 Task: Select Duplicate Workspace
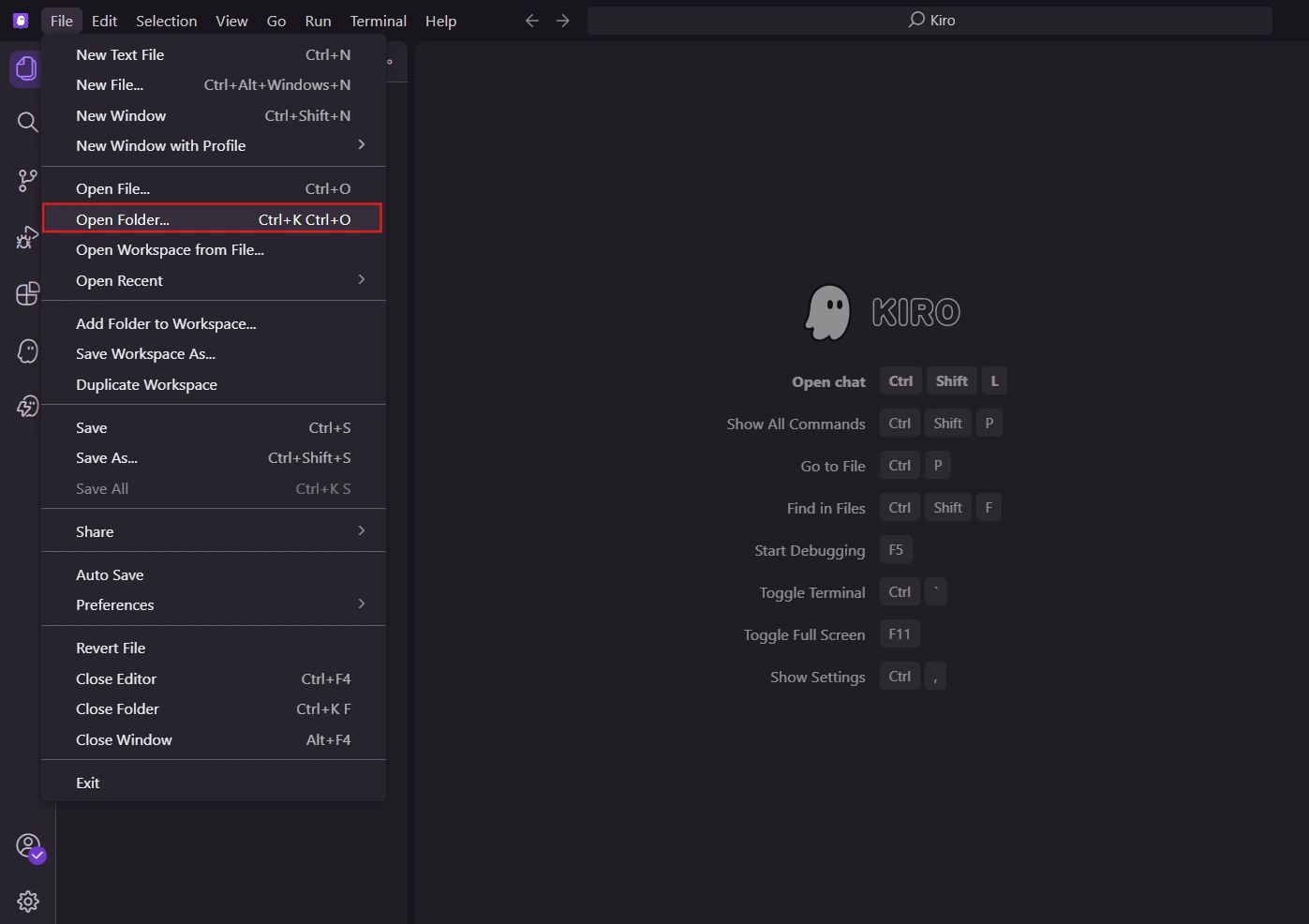(x=214, y=384)
